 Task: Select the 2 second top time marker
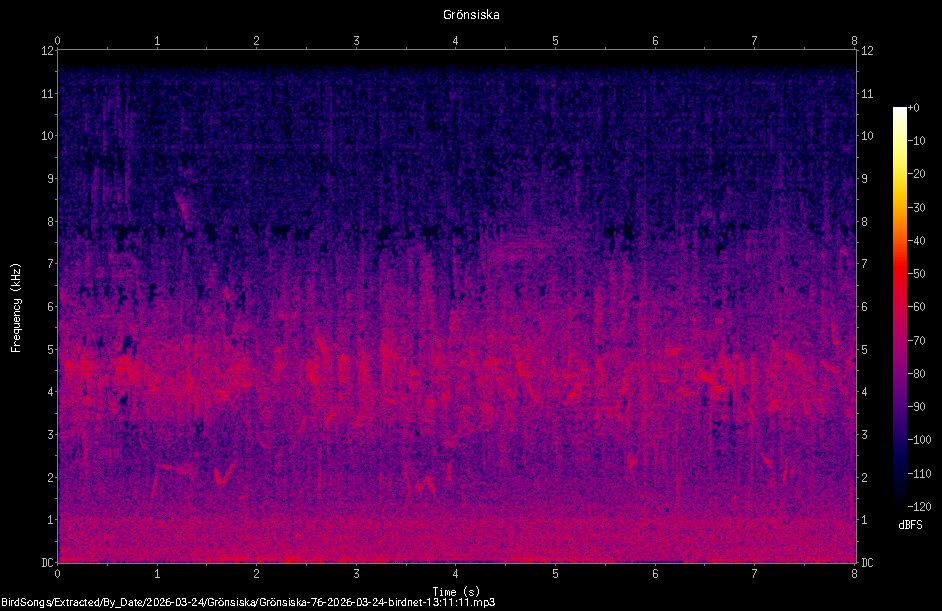click(x=257, y=41)
